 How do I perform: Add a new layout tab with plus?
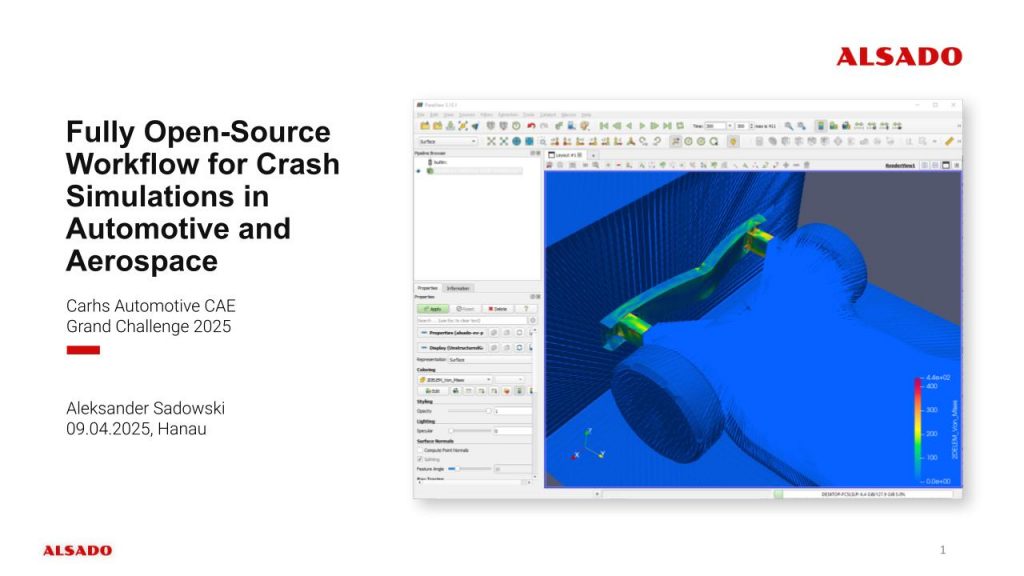coord(593,155)
